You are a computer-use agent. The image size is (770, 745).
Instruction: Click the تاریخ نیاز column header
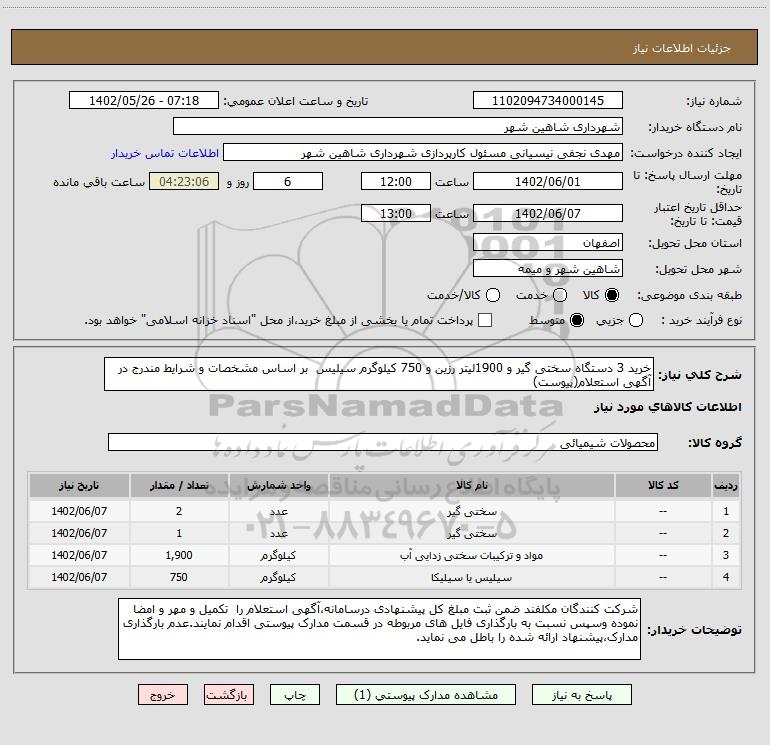coord(79,485)
